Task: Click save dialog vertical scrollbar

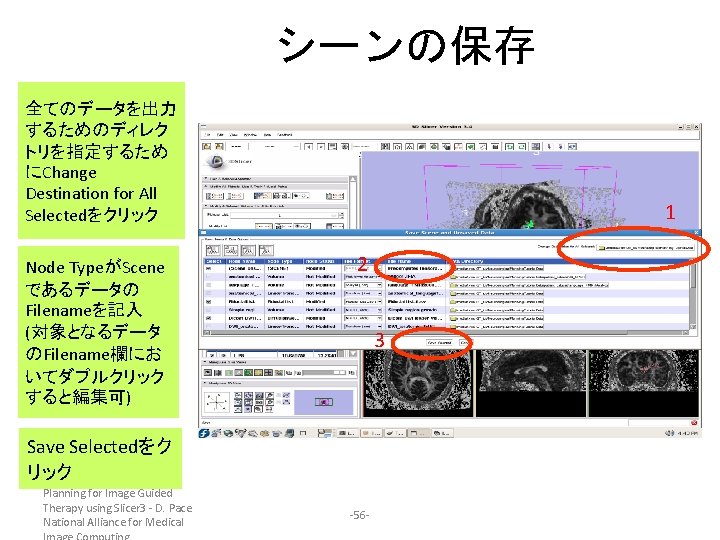Action: pos(693,294)
